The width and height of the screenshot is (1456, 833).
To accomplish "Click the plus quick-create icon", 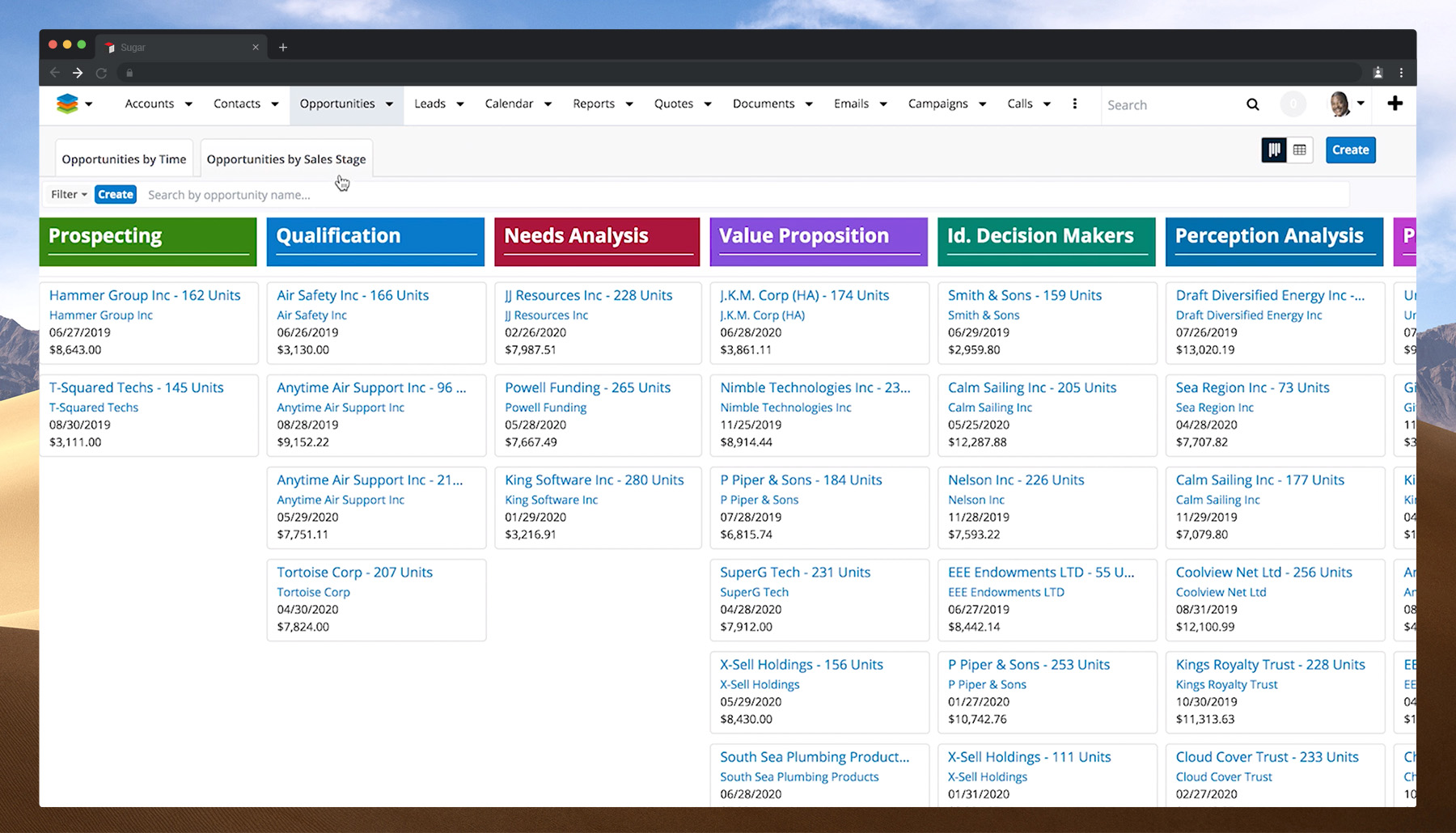I will [1395, 104].
